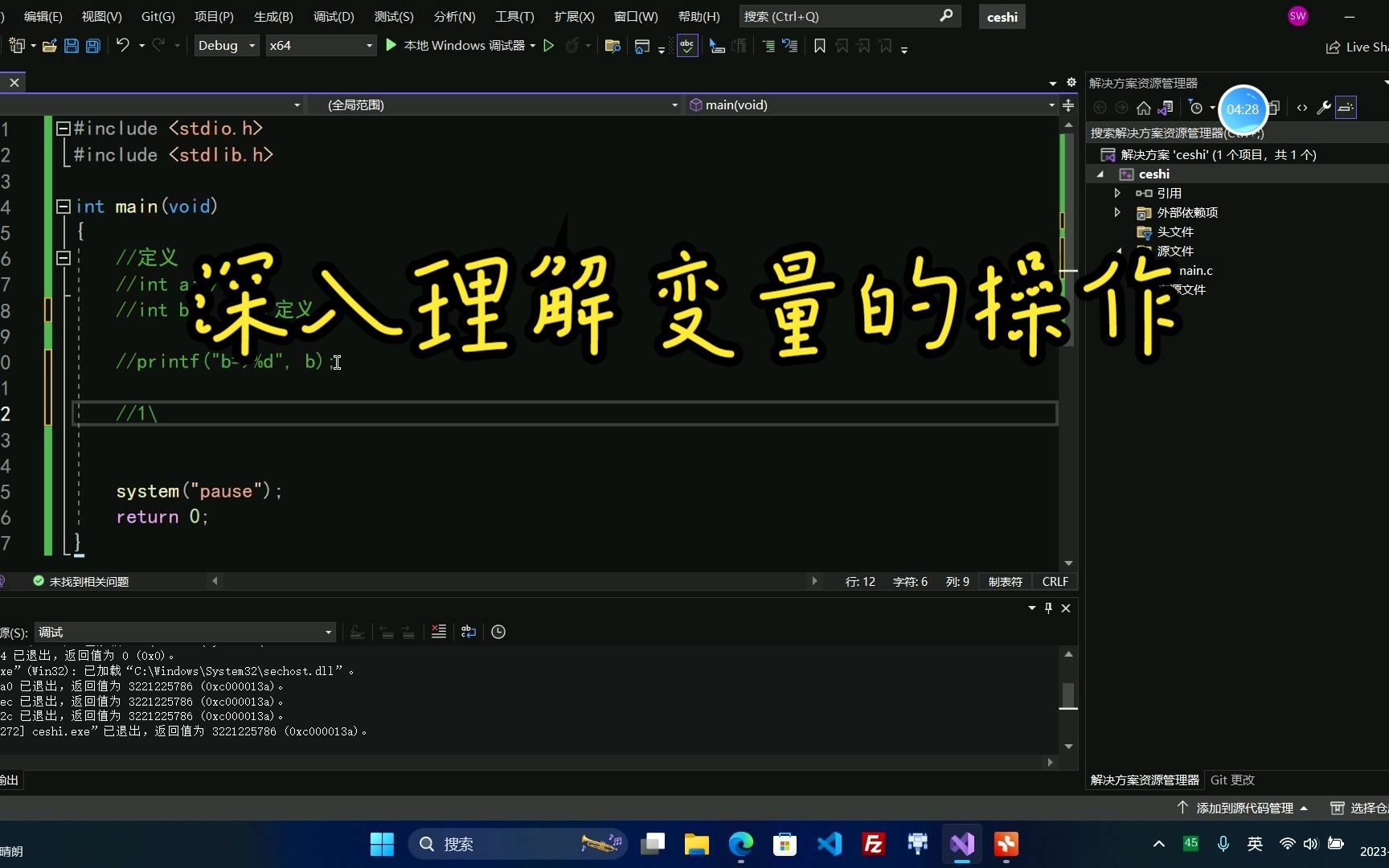Open the file with the toolbar open icon
The image size is (1389, 868).
[50, 46]
